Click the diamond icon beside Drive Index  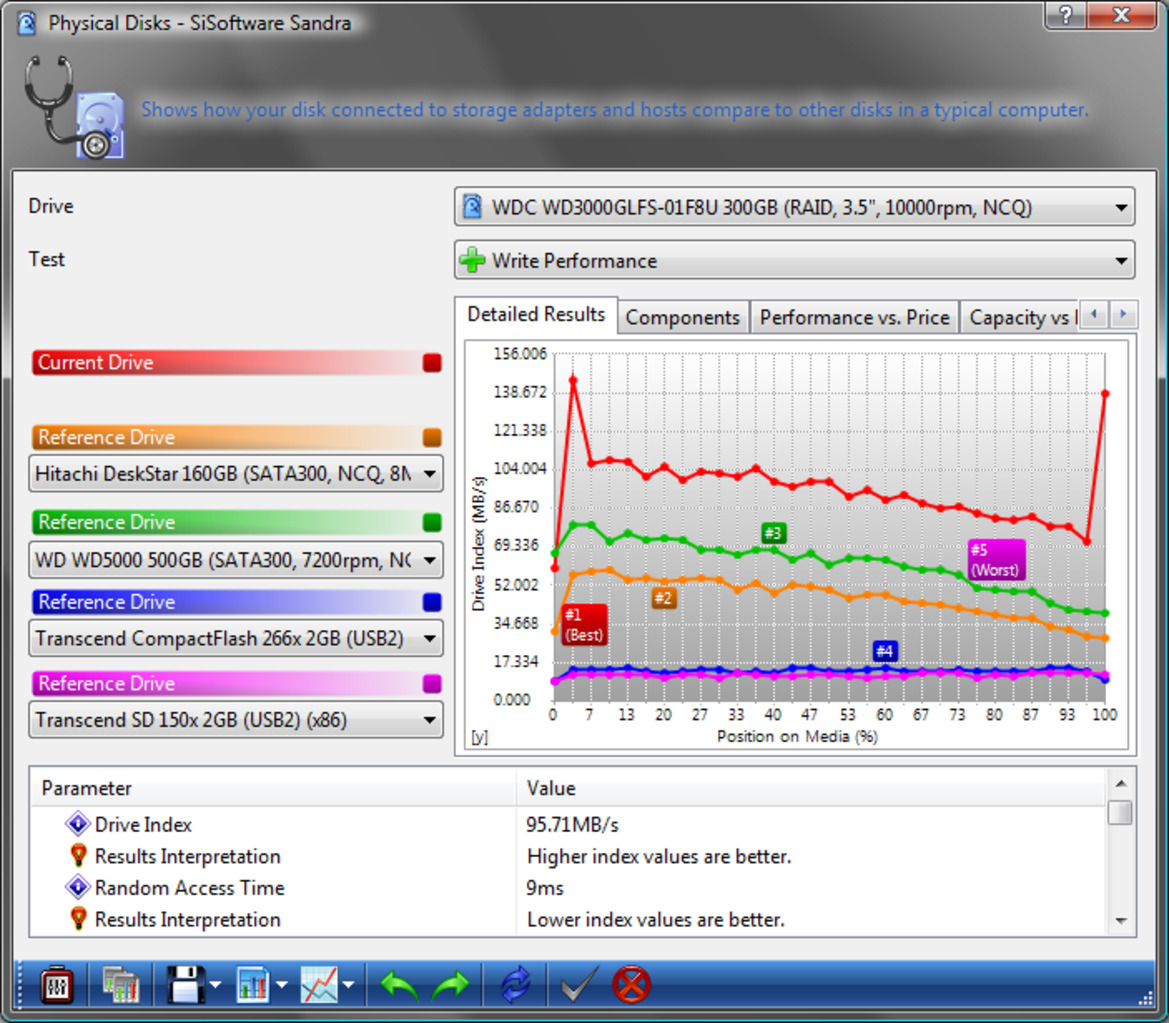78,824
